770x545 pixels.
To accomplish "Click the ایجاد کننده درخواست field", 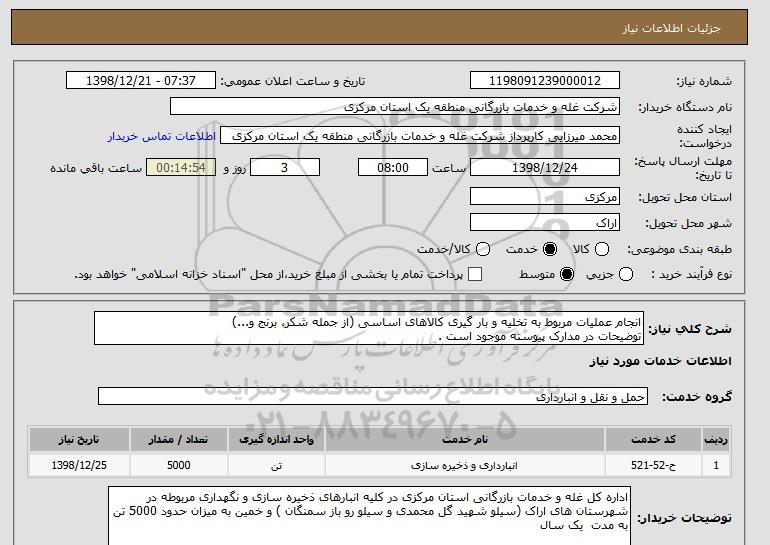I will pos(420,136).
